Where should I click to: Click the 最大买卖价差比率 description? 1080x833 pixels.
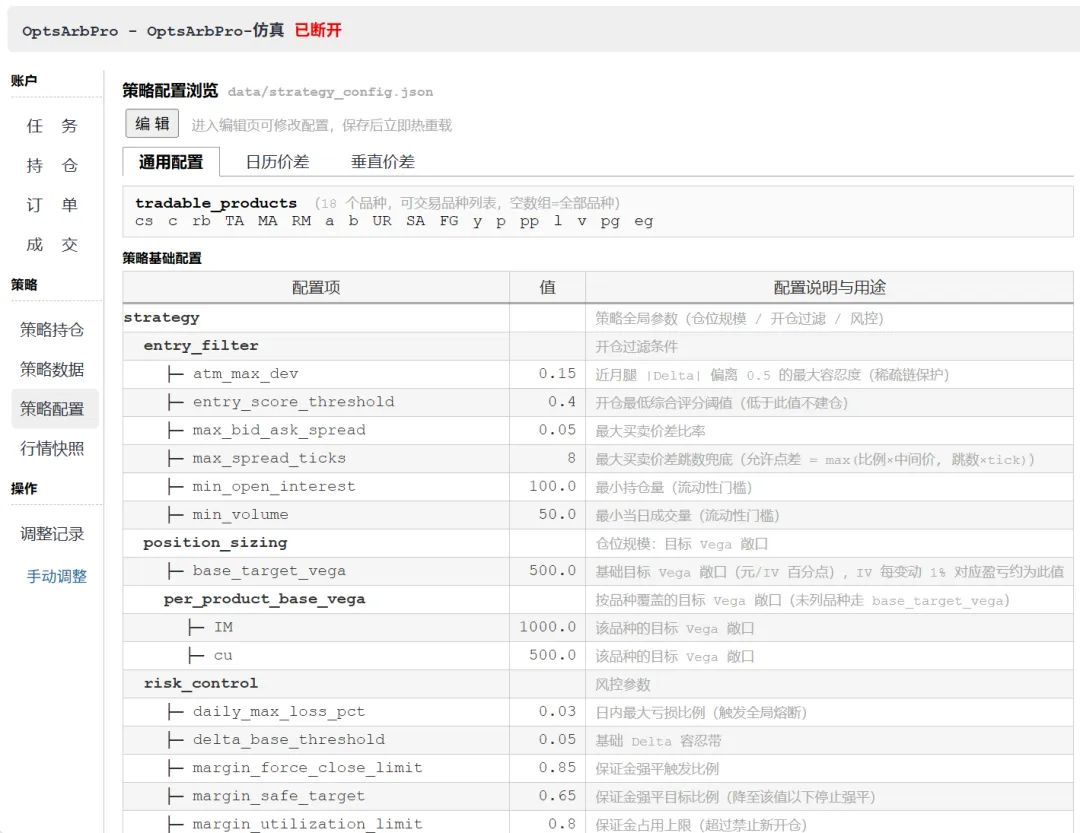click(x=650, y=431)
